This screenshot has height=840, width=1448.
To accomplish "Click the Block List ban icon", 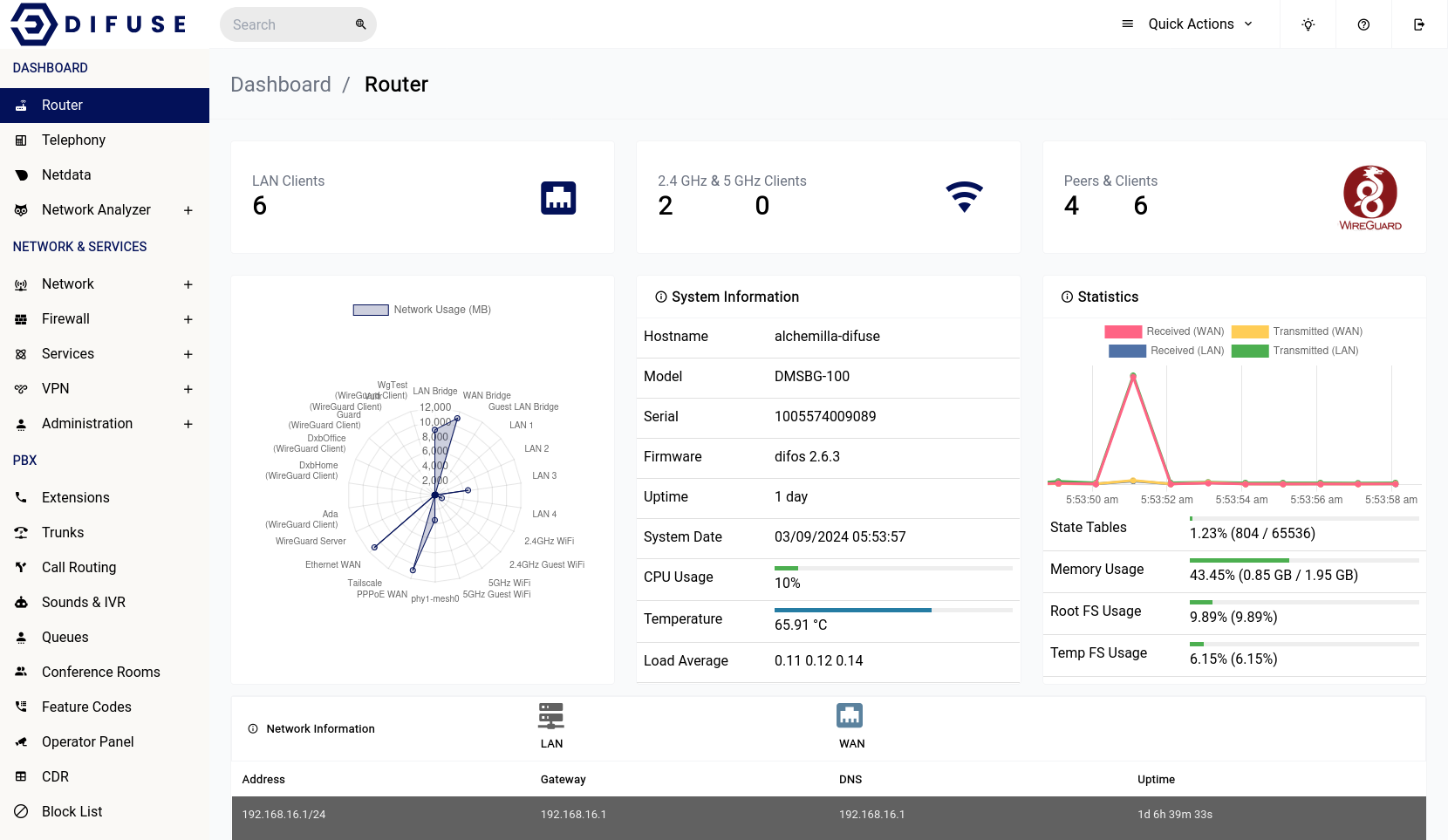I will [x=21, y=812].
